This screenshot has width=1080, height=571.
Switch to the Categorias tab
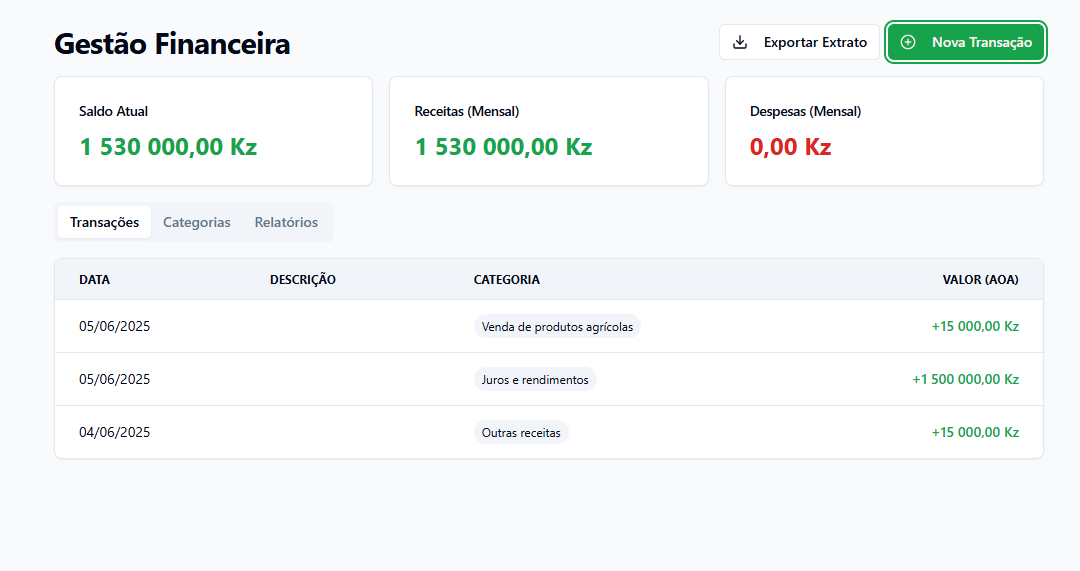196,222
